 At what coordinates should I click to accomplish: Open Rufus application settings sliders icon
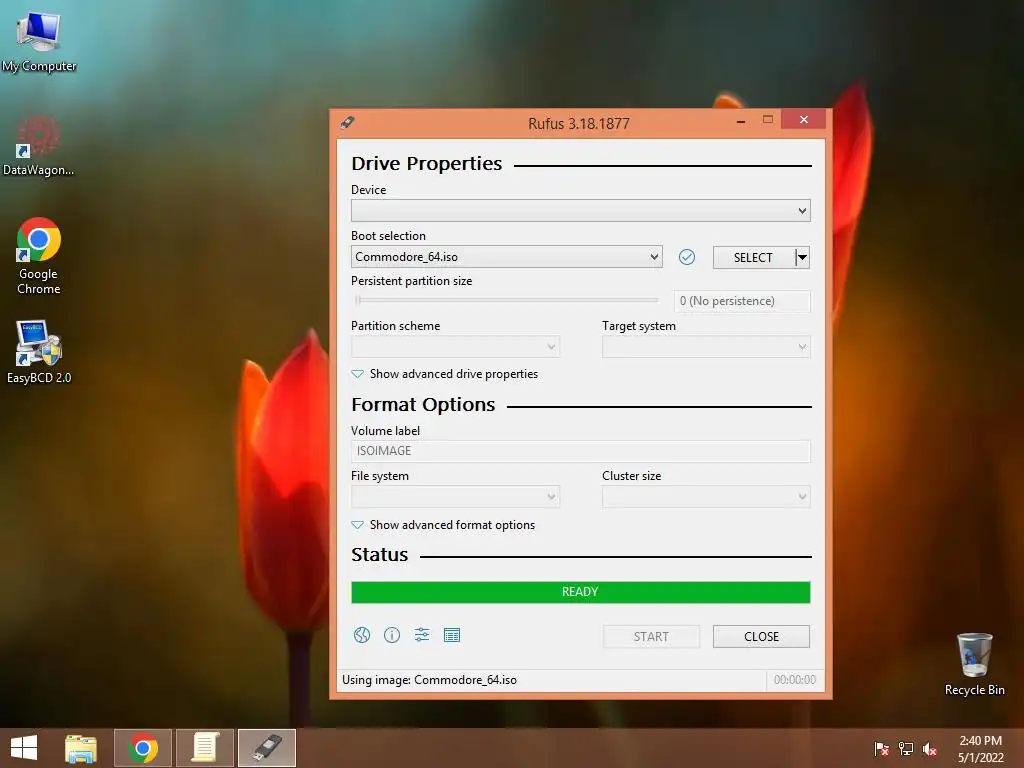click(x=422, y=635)
